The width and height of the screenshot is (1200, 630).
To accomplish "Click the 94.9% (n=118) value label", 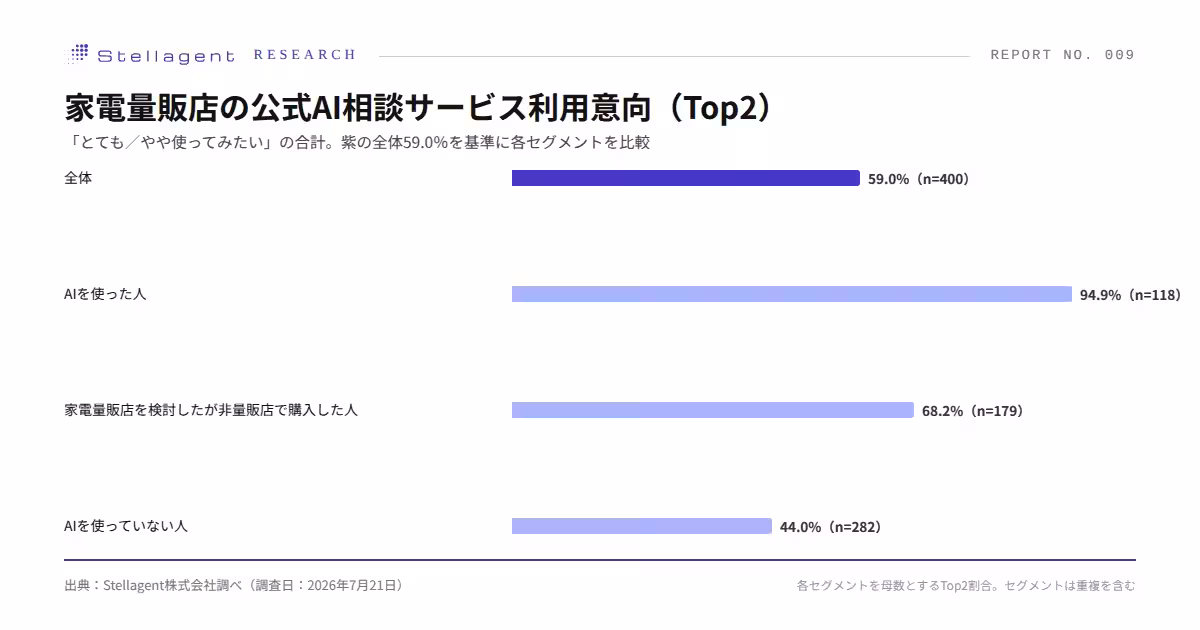I will (x=1131, y=295).
